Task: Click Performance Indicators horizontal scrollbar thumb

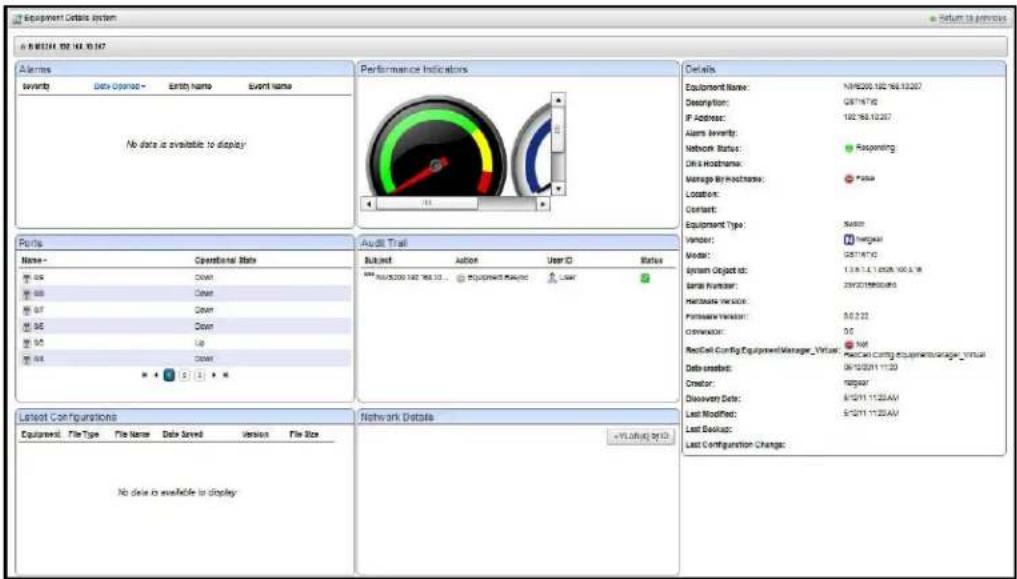Action: 427,204
